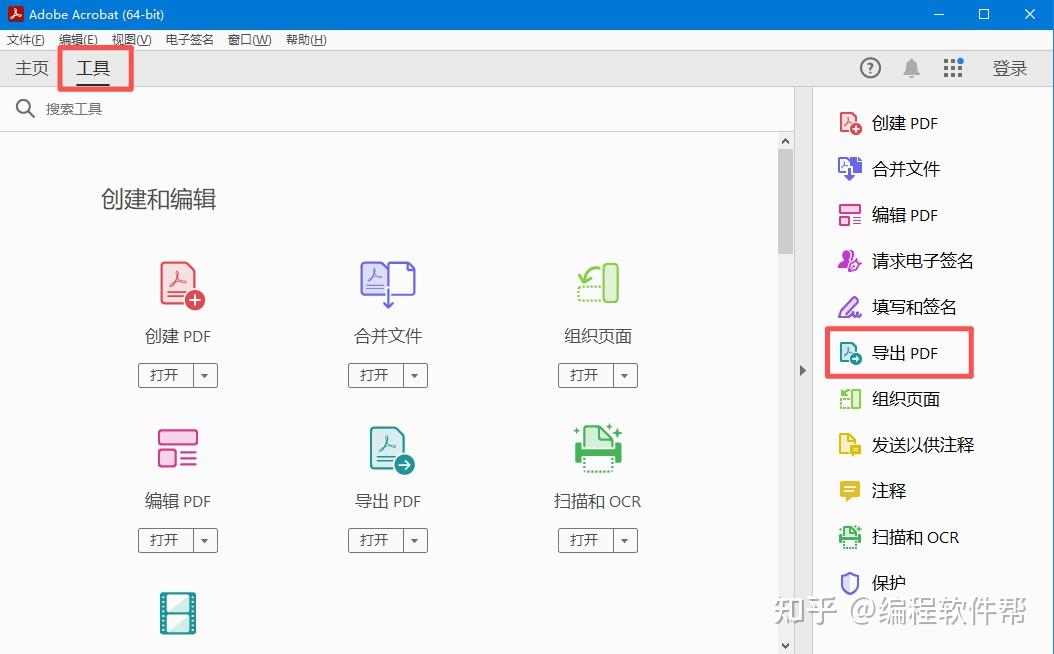This screenshot has height=654, width=1054.
Task: Select 请求电子签名 in right sidebar
Action: pos(905,261)
